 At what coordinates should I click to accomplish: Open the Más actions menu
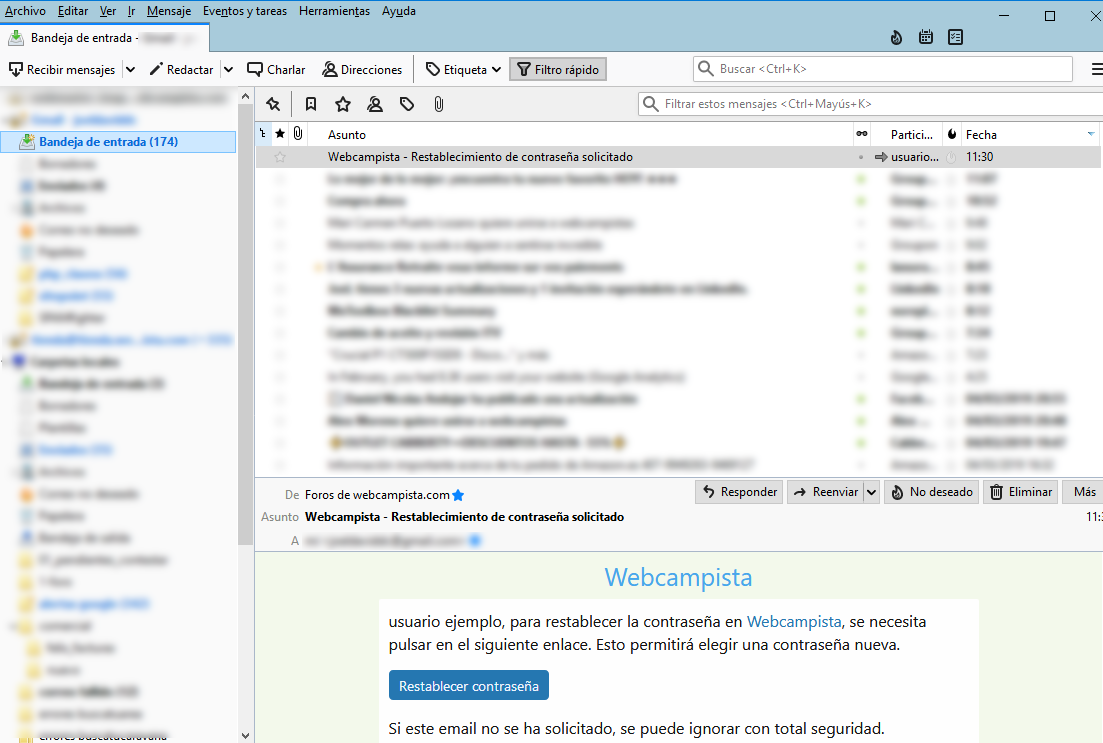[x=1084, y=492]
